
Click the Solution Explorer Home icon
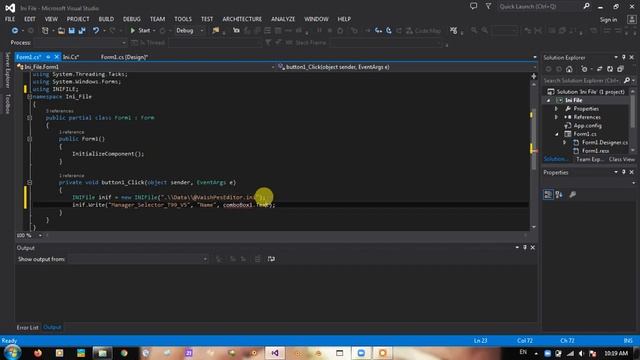click(x=569, y=69)
